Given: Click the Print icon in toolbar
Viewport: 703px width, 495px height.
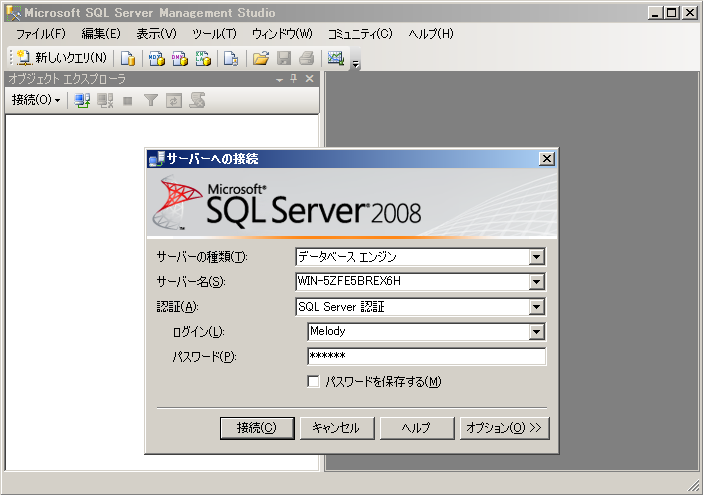Looking at the screenshot, I should pyautogui.click(x=307, y=58).
